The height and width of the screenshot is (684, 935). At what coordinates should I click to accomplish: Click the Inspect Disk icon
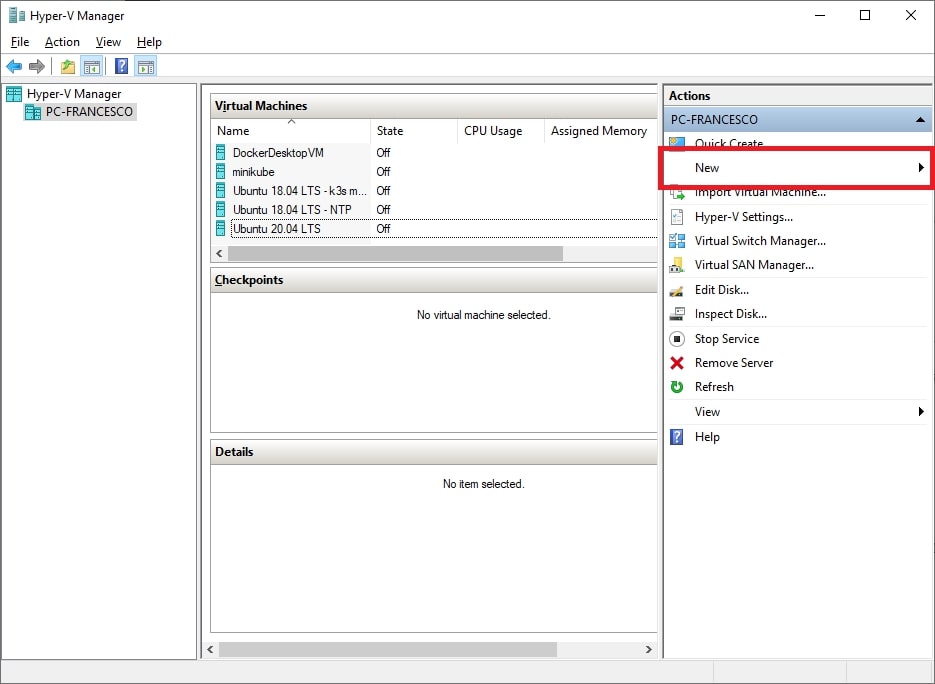coord(677,314)
